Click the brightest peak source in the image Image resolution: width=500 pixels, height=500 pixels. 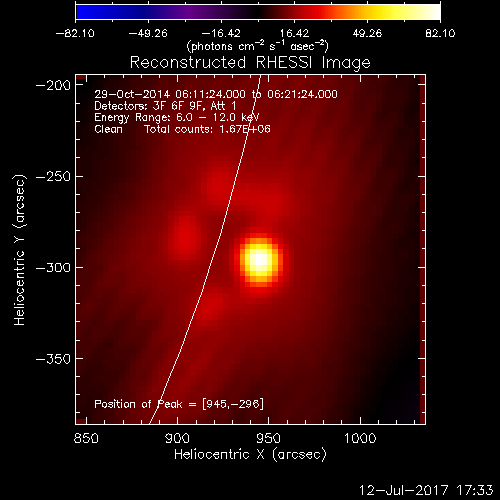pos(260,260)
